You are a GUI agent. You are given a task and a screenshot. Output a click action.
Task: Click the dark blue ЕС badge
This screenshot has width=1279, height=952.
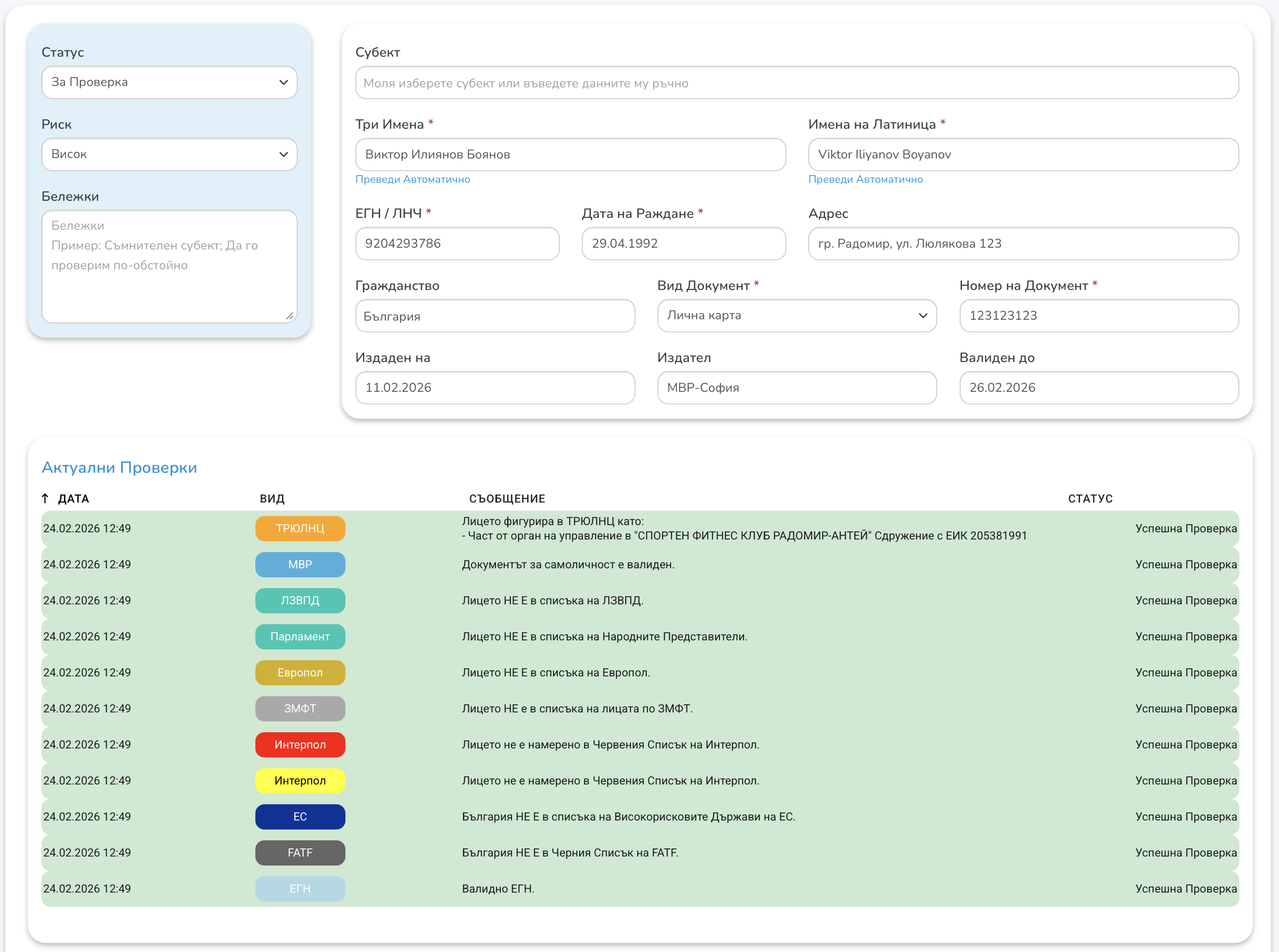point(299,816)
